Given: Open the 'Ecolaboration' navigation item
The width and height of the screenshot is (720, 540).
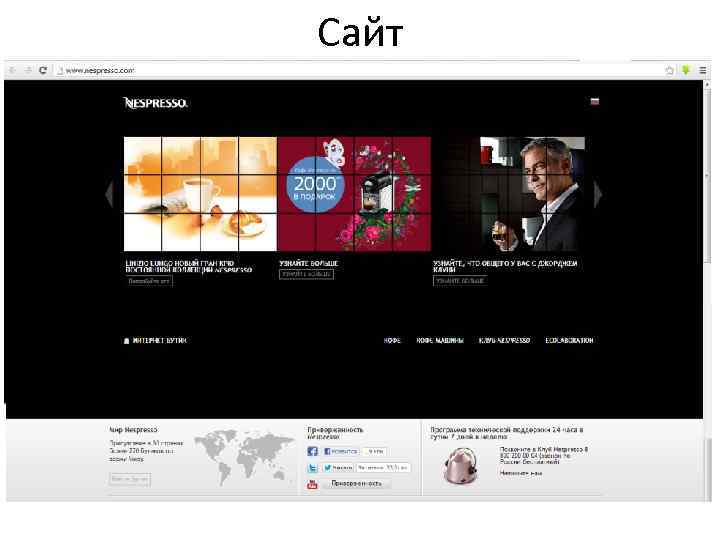Looking at the screenshot, I should click(x=569, y=341).
